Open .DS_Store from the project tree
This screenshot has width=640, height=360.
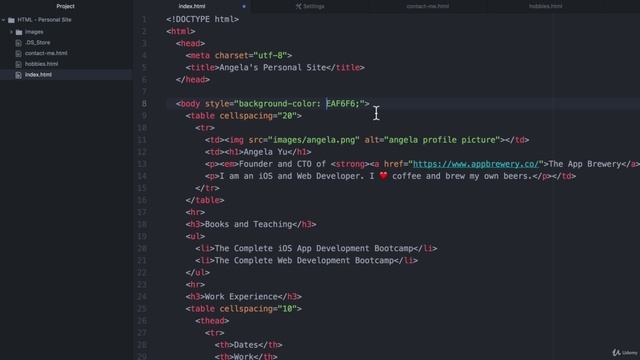click(38, 42)
